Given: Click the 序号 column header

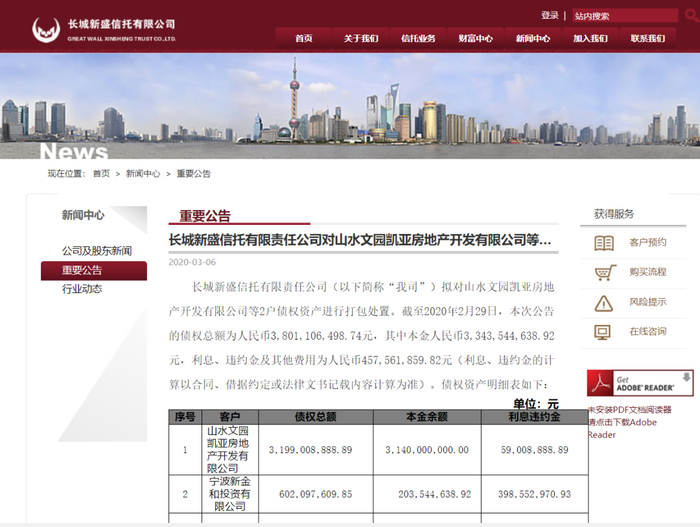Looking at the screenshot, I should [185, 417].
